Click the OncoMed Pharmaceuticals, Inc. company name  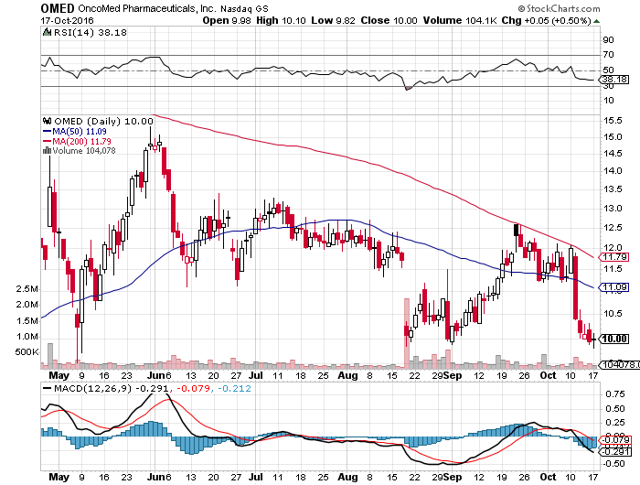[147, 9]
